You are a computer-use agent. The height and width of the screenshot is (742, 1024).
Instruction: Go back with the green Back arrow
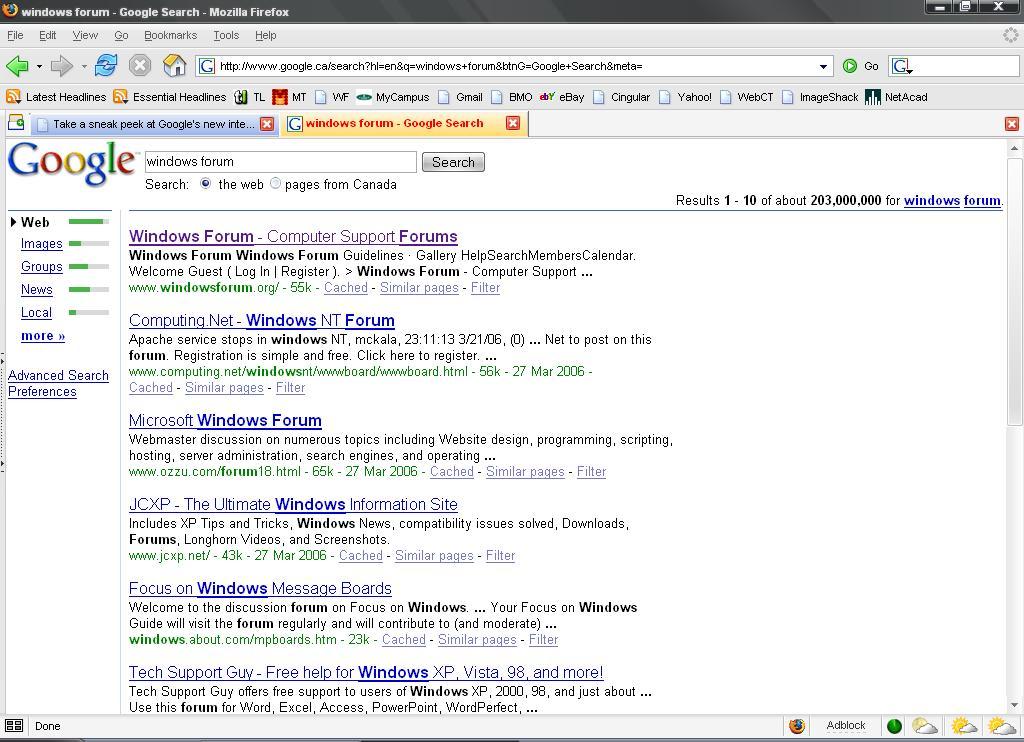click(17, 66)
